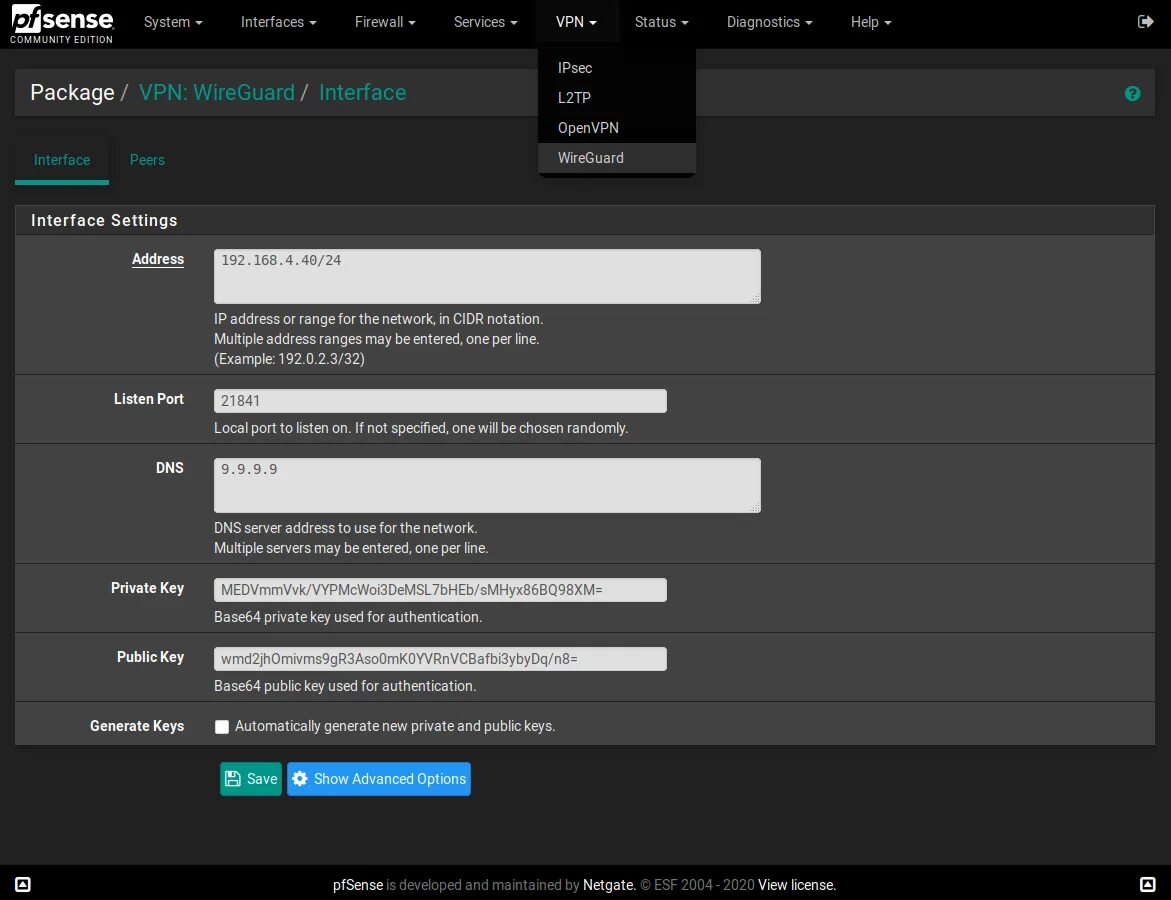
Task: Expand the System menu
Action: point(173,22)
